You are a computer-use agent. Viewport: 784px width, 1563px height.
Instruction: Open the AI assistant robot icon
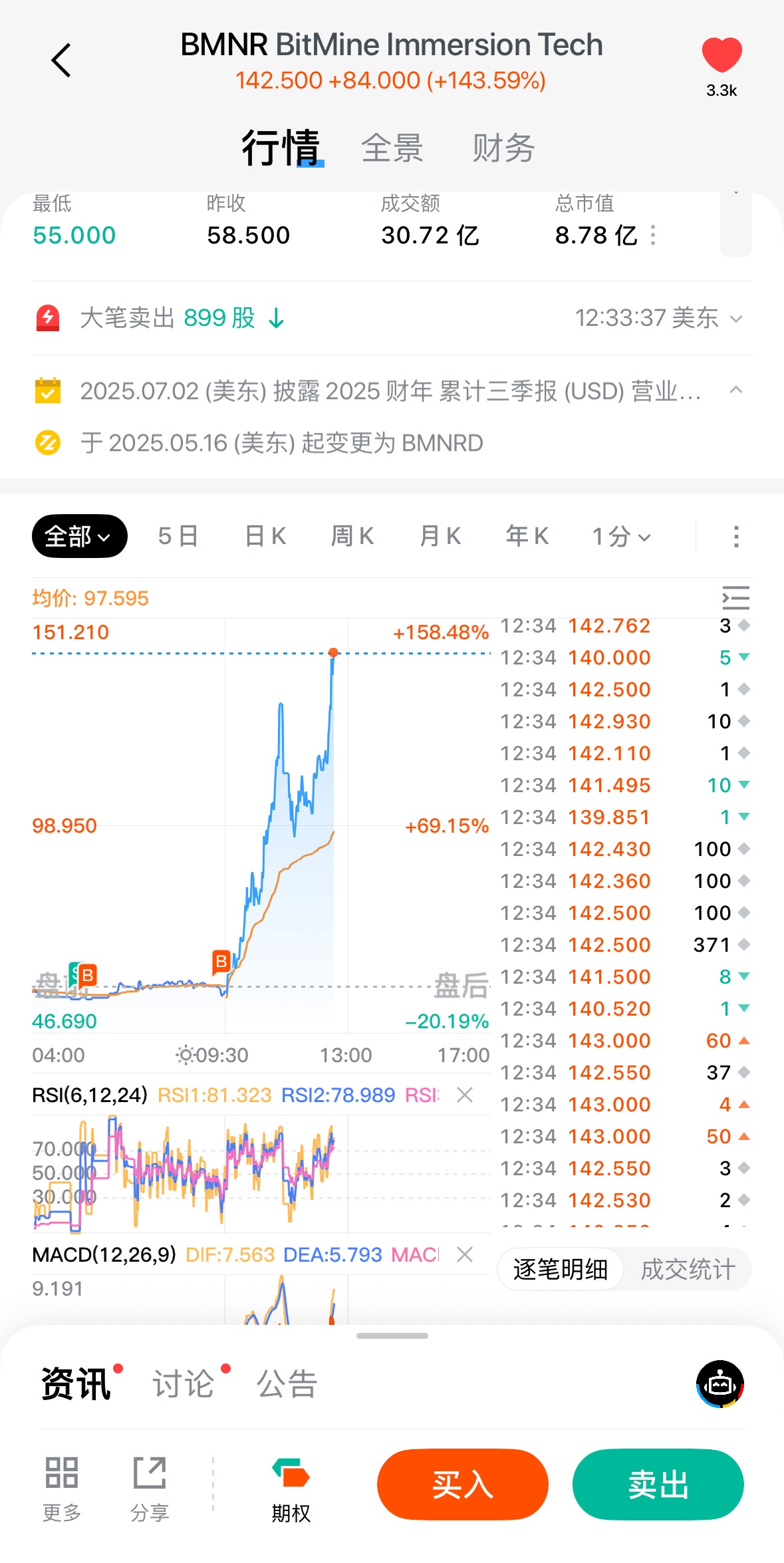pyautogui.click(x=719, y=1384)
